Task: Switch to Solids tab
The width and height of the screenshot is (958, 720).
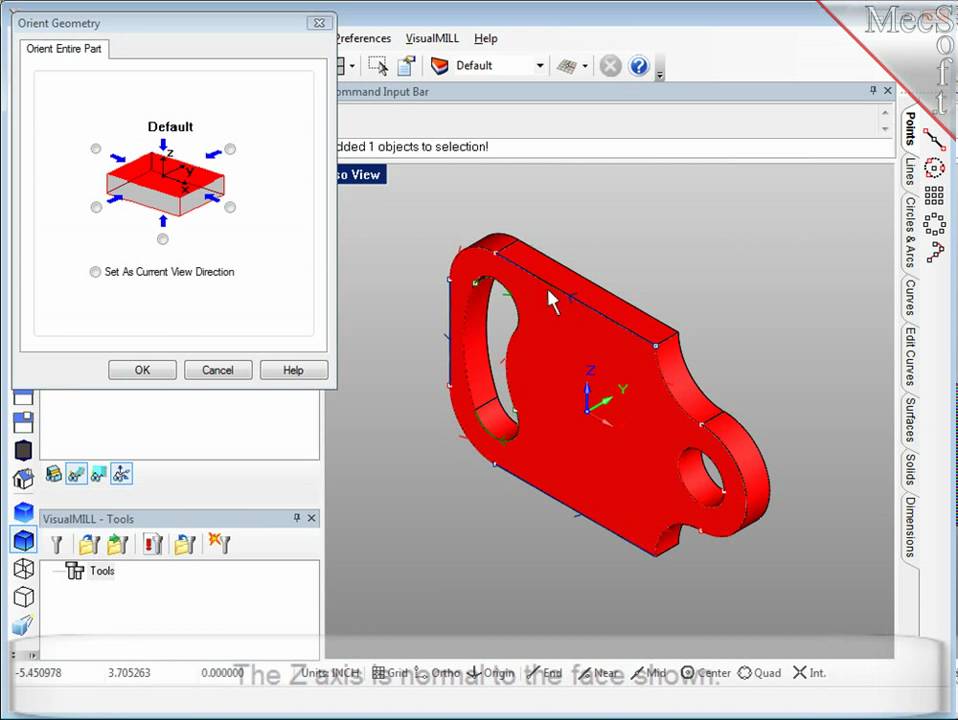Action: tap(910, 469)
